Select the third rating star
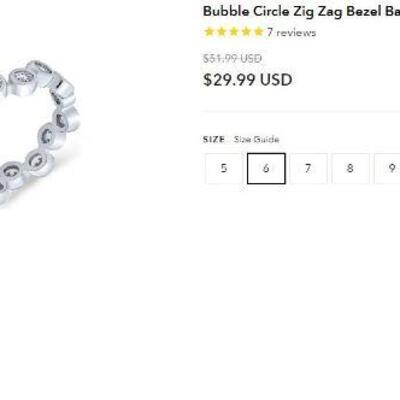The width and height of the screenshot is (400, 400). click(x=234, y=32)
